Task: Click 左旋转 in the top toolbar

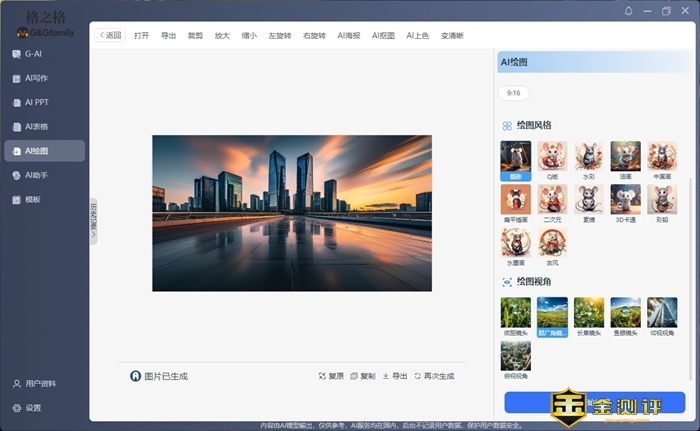Action: pyautogui.click(x=280, y=35)
